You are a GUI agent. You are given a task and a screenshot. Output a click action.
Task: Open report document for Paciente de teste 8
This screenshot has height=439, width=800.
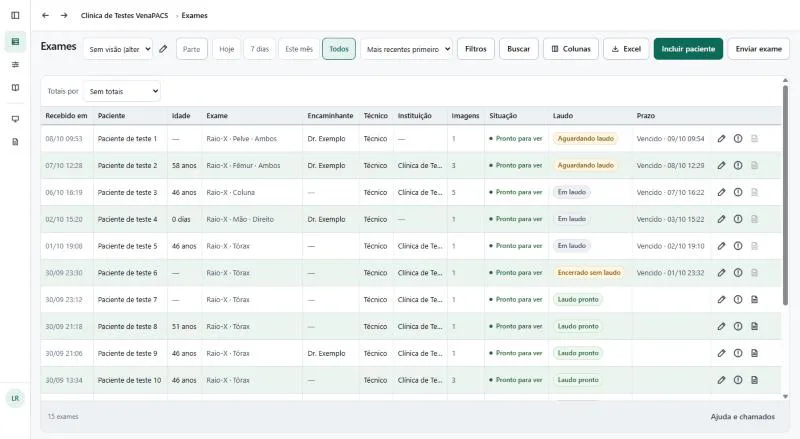[755, 326]
